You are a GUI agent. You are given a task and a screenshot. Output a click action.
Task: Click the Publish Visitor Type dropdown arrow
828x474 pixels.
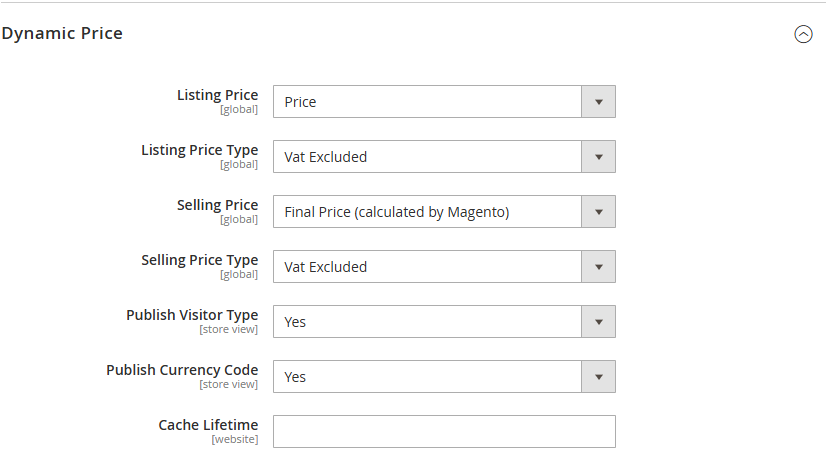[598, 322]
